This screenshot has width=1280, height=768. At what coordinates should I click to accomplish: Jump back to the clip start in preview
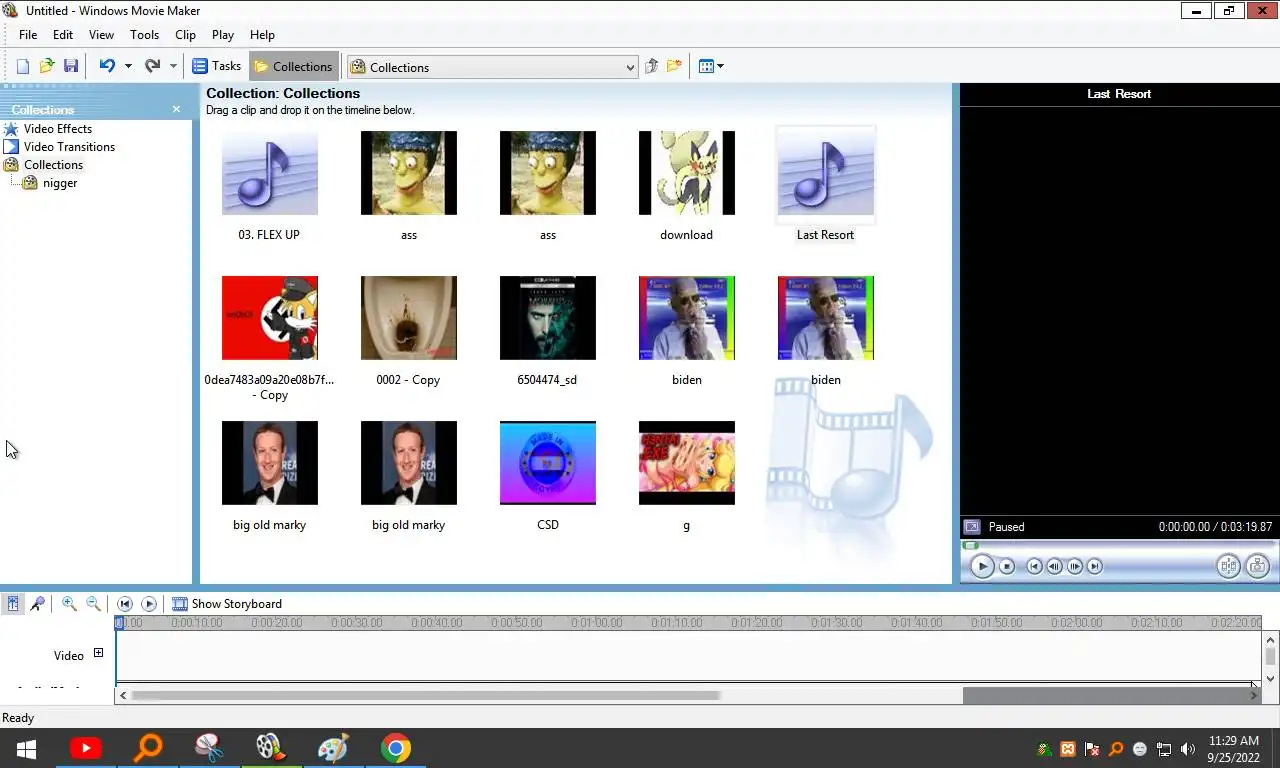click(1035, 566)
